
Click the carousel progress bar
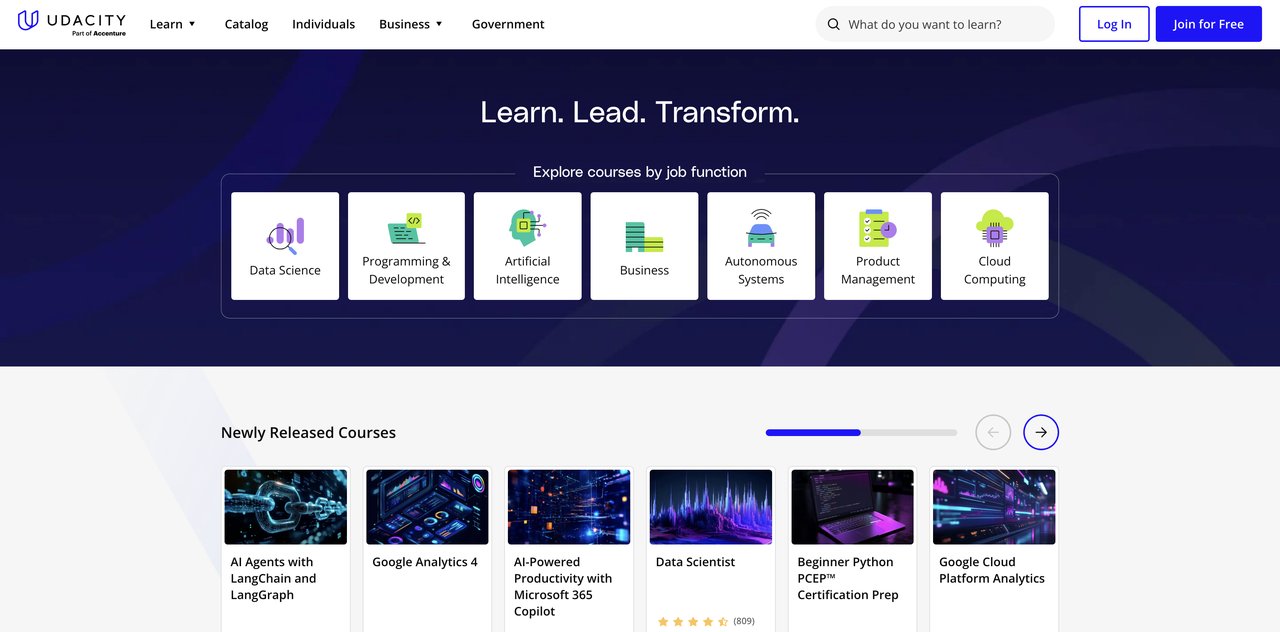pos(861,432)
